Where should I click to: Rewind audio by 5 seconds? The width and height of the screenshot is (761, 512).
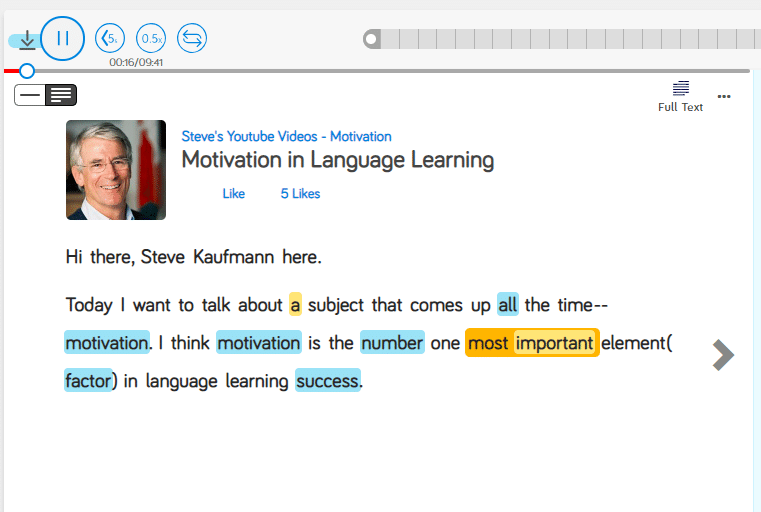[110, 38]
